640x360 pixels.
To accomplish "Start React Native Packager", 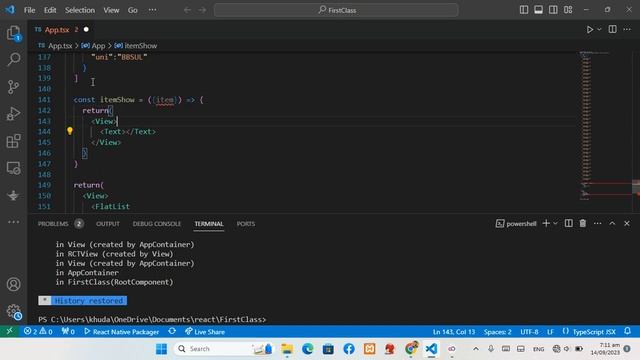I will 122,331.
